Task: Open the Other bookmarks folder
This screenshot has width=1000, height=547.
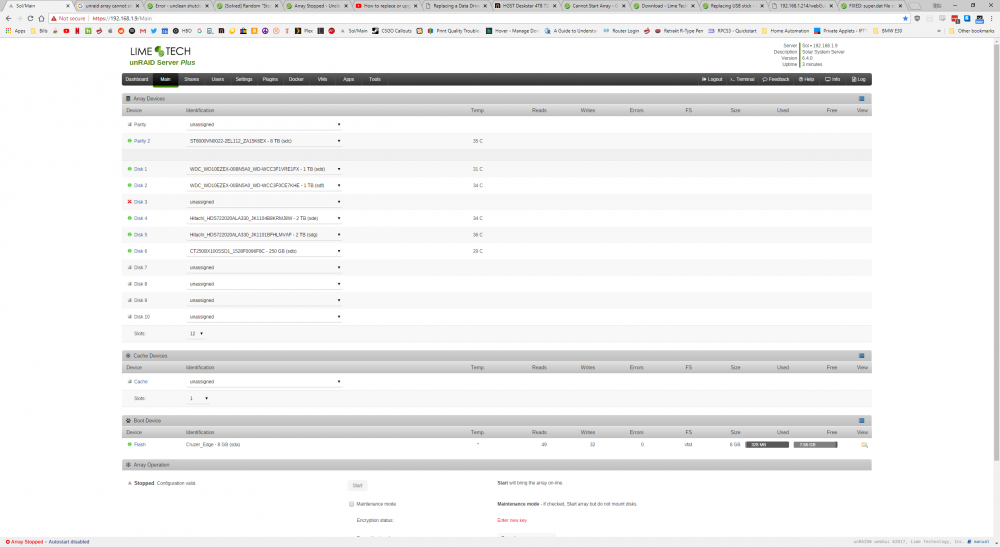Action: (971, 31)
